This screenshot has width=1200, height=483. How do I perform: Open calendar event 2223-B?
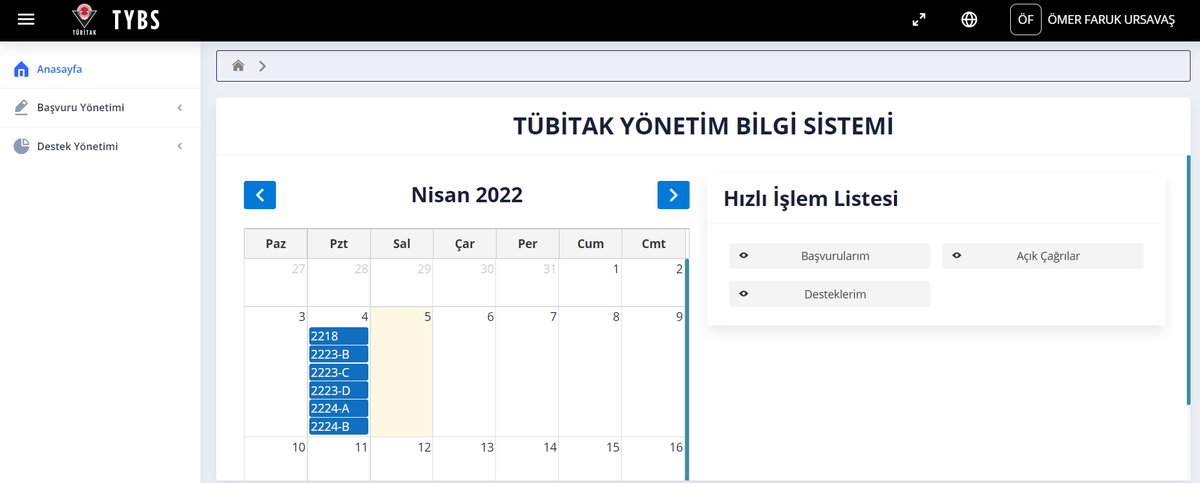click(x=339, y=354)
